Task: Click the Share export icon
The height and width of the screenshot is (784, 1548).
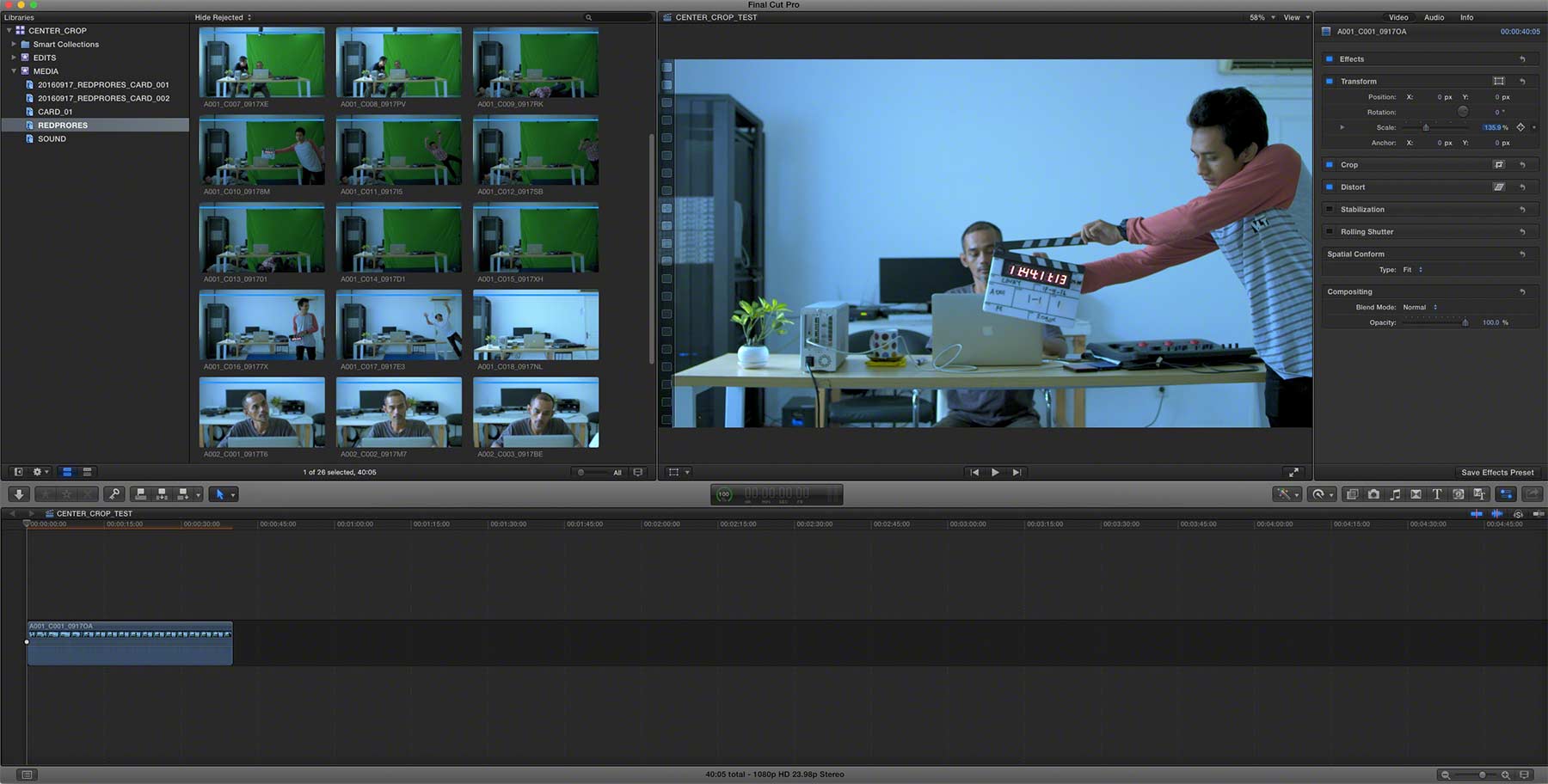Action: 1532,494
